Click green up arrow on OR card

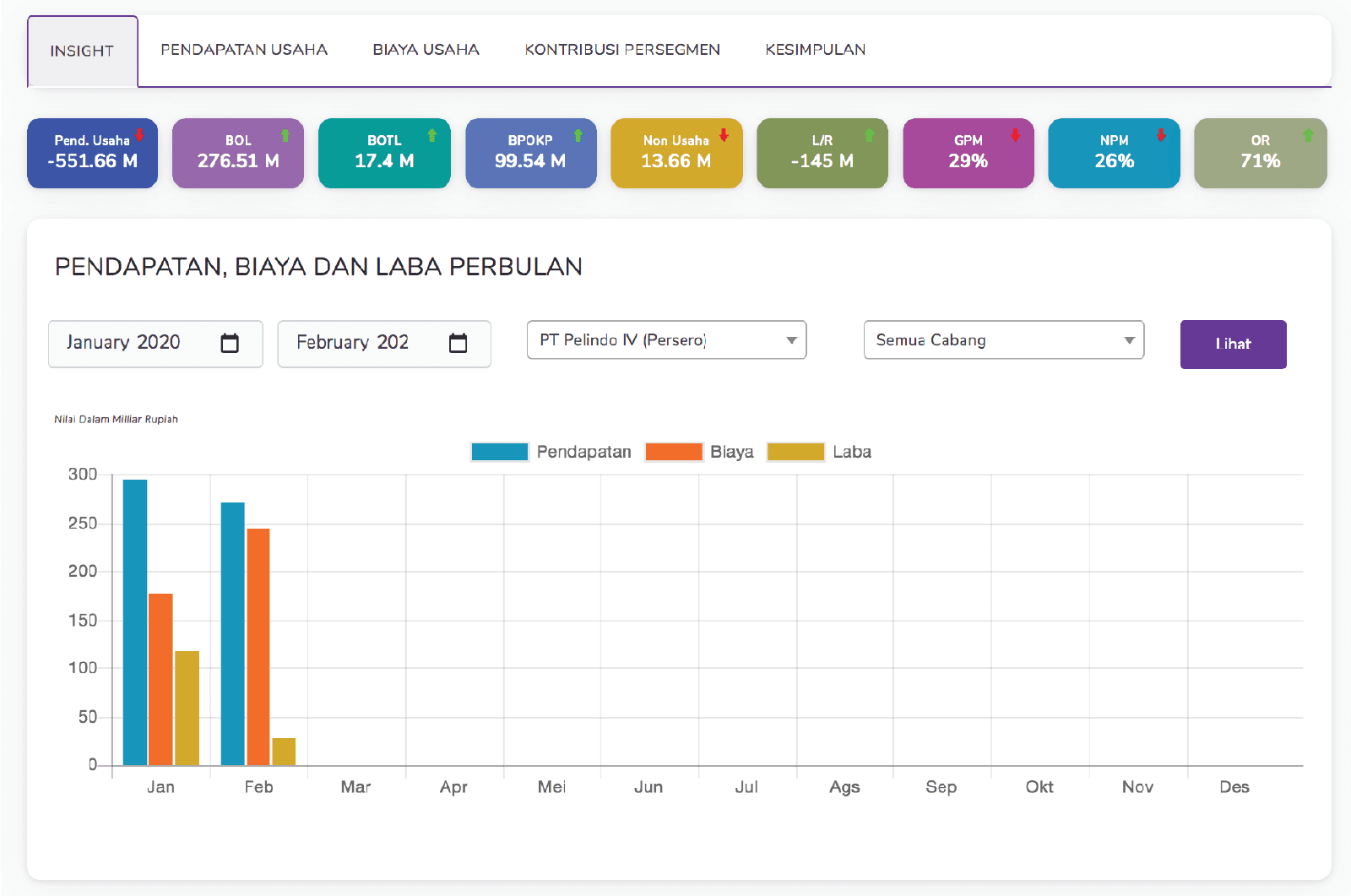[x=1308, y=135]
